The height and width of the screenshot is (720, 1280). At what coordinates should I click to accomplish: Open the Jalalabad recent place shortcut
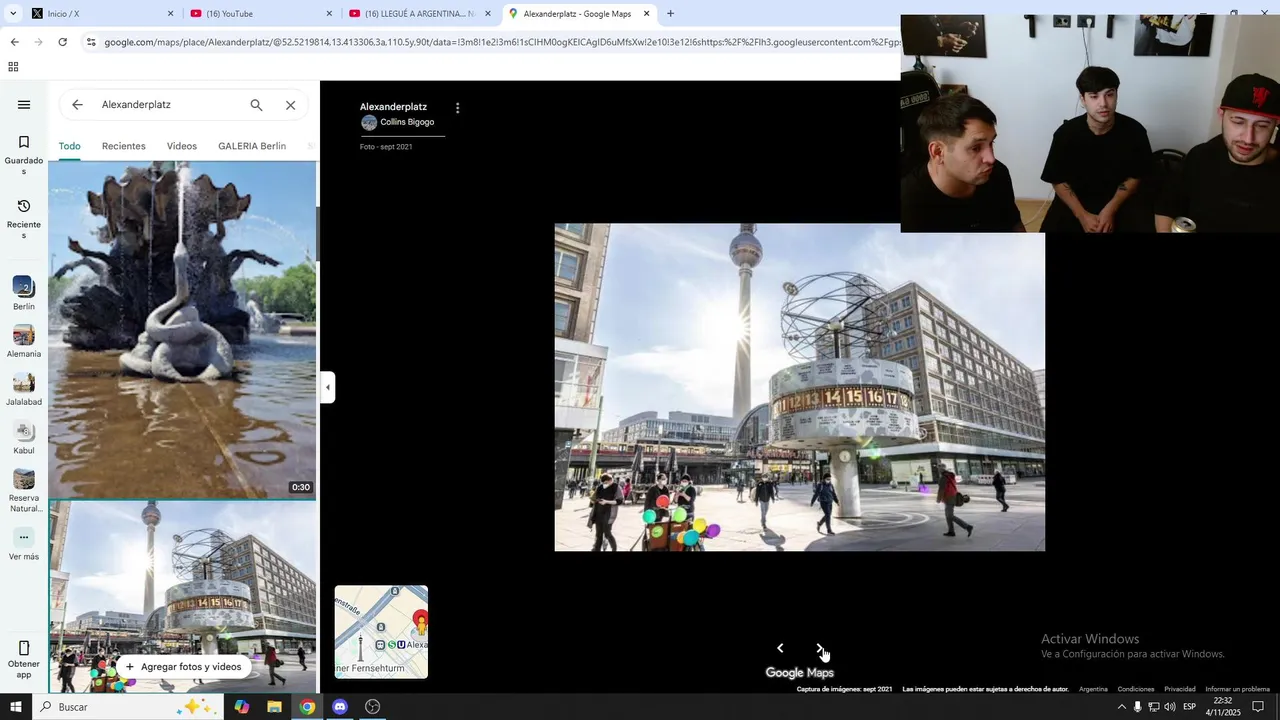pyautogui.click(x=24, y=390)
